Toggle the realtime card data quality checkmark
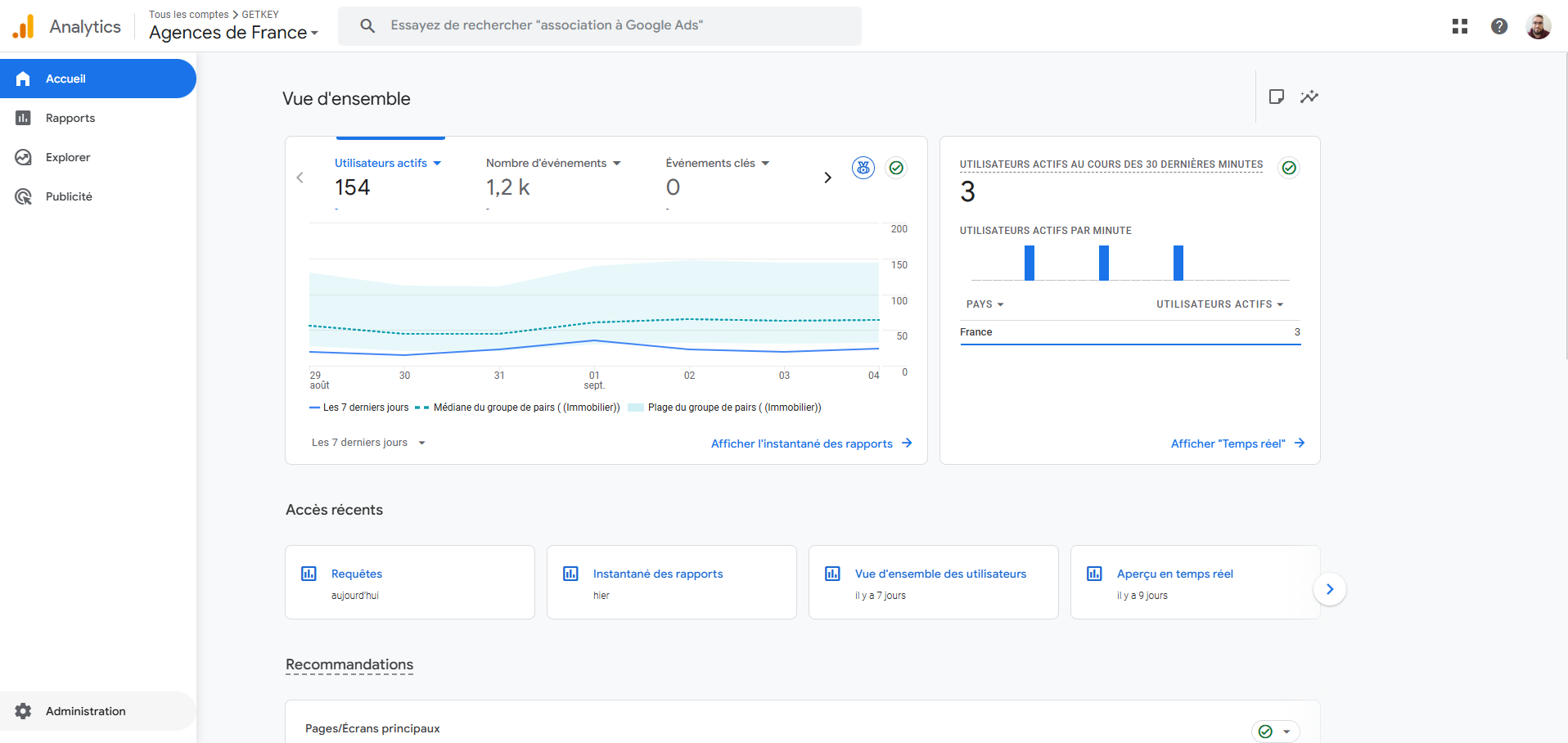The width and height of the screenshot is (1568, 743). (1289, 168)
